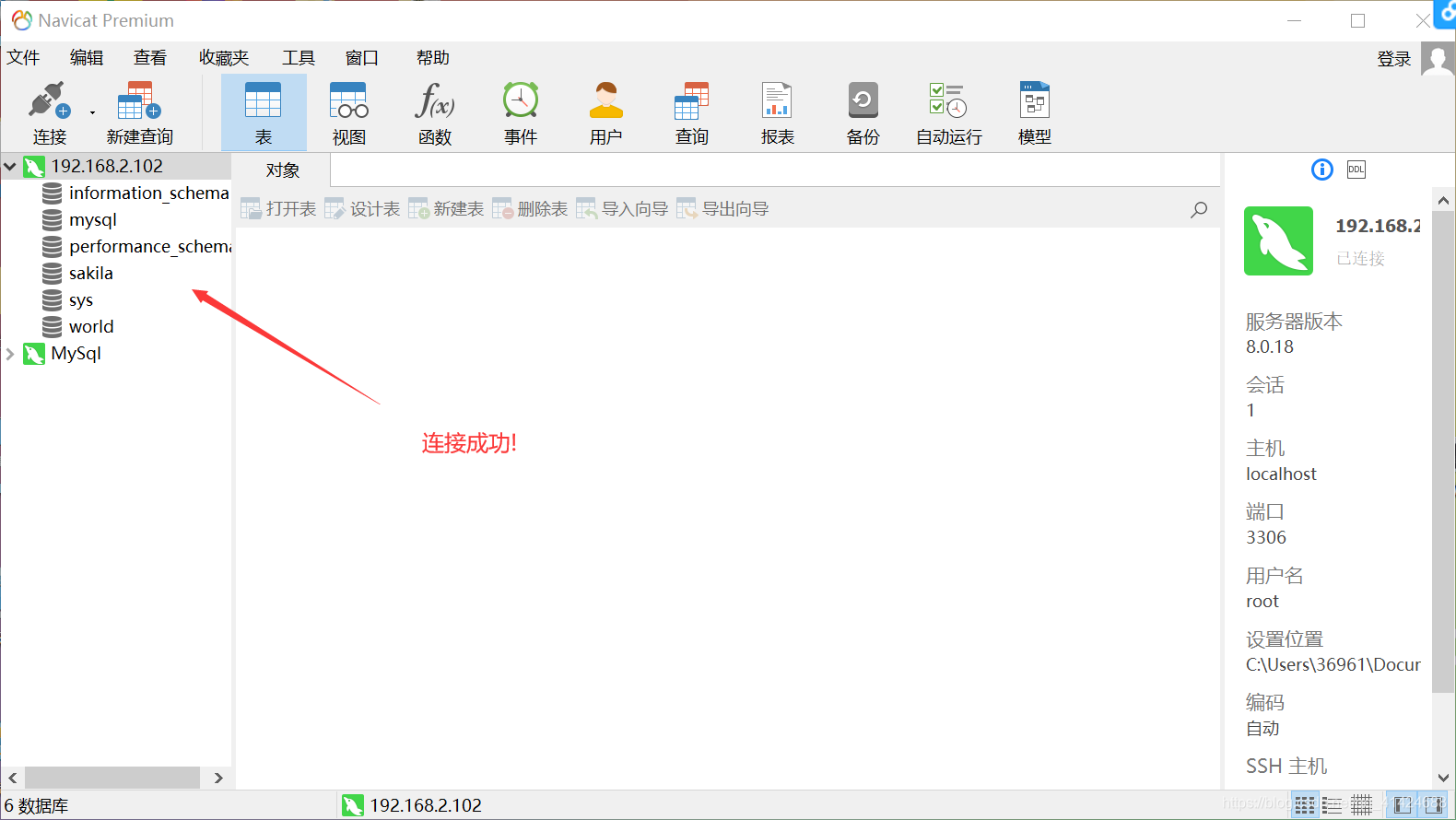The height and width of the screenshot is (820, 1456).
Task: Click the '3306' port value
Action: (1266, 538)
